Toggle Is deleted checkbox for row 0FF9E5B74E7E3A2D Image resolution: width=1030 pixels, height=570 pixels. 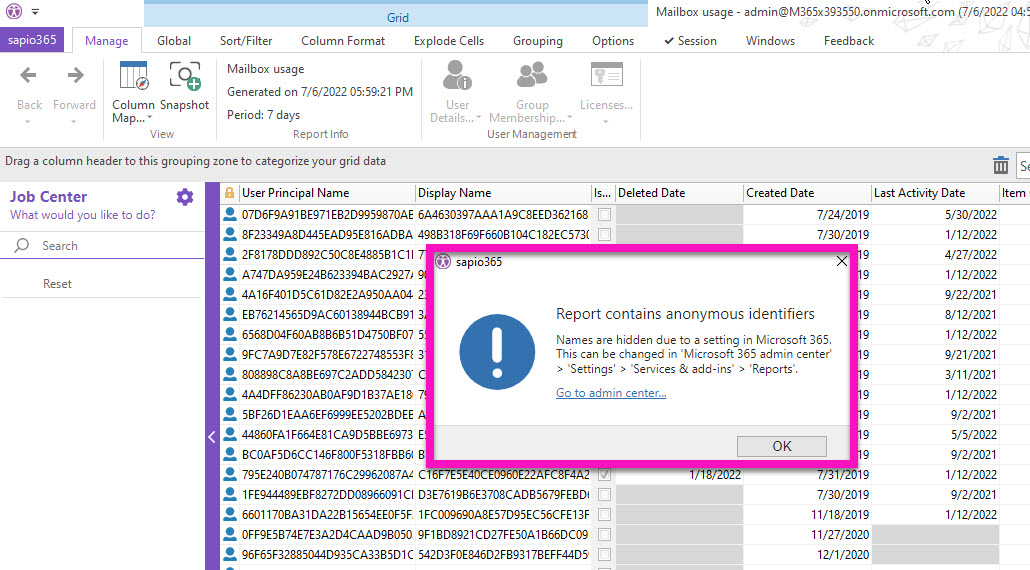point(604,535)
